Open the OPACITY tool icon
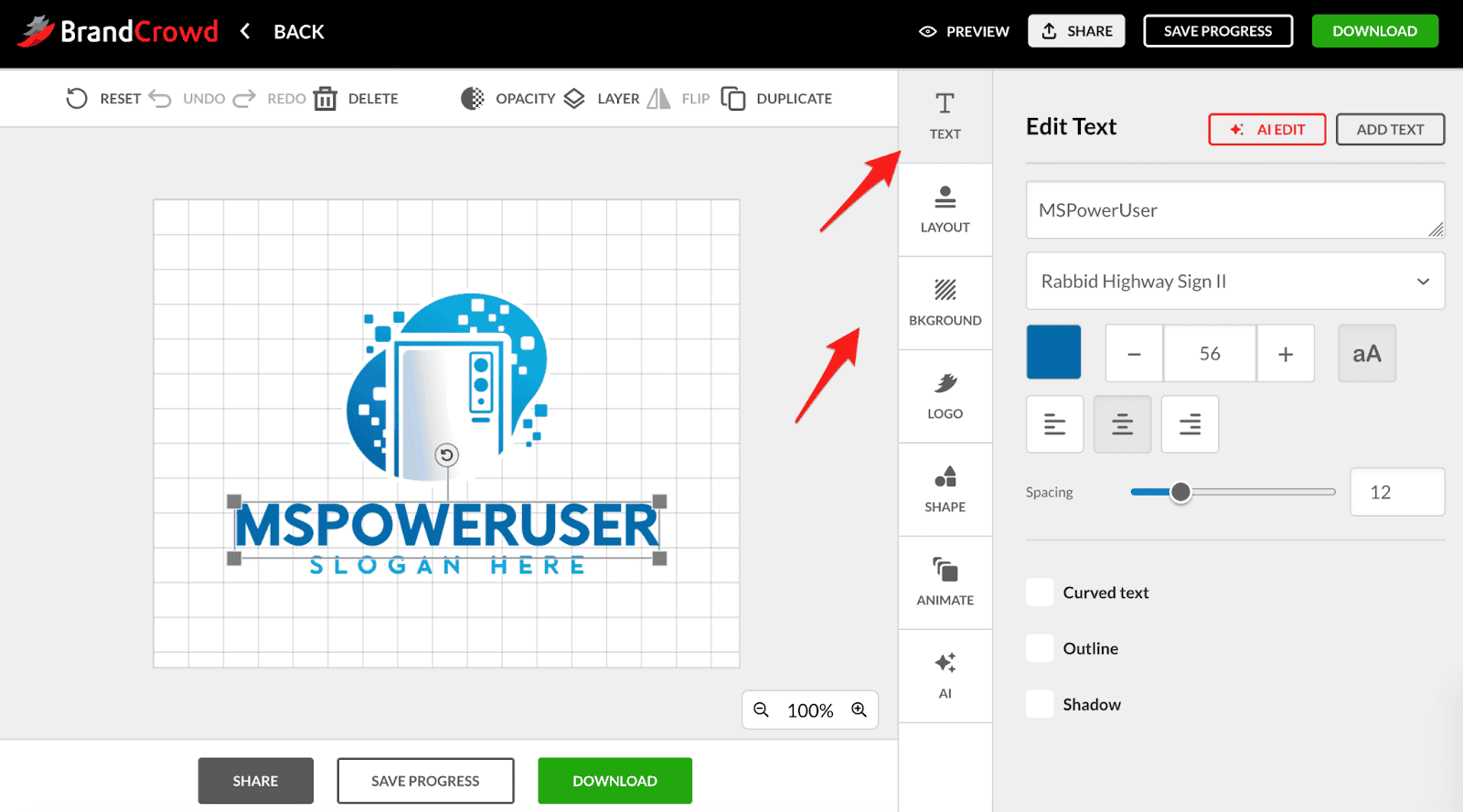The width and height of the screenshot is (1463, 812). pos(473,99)
